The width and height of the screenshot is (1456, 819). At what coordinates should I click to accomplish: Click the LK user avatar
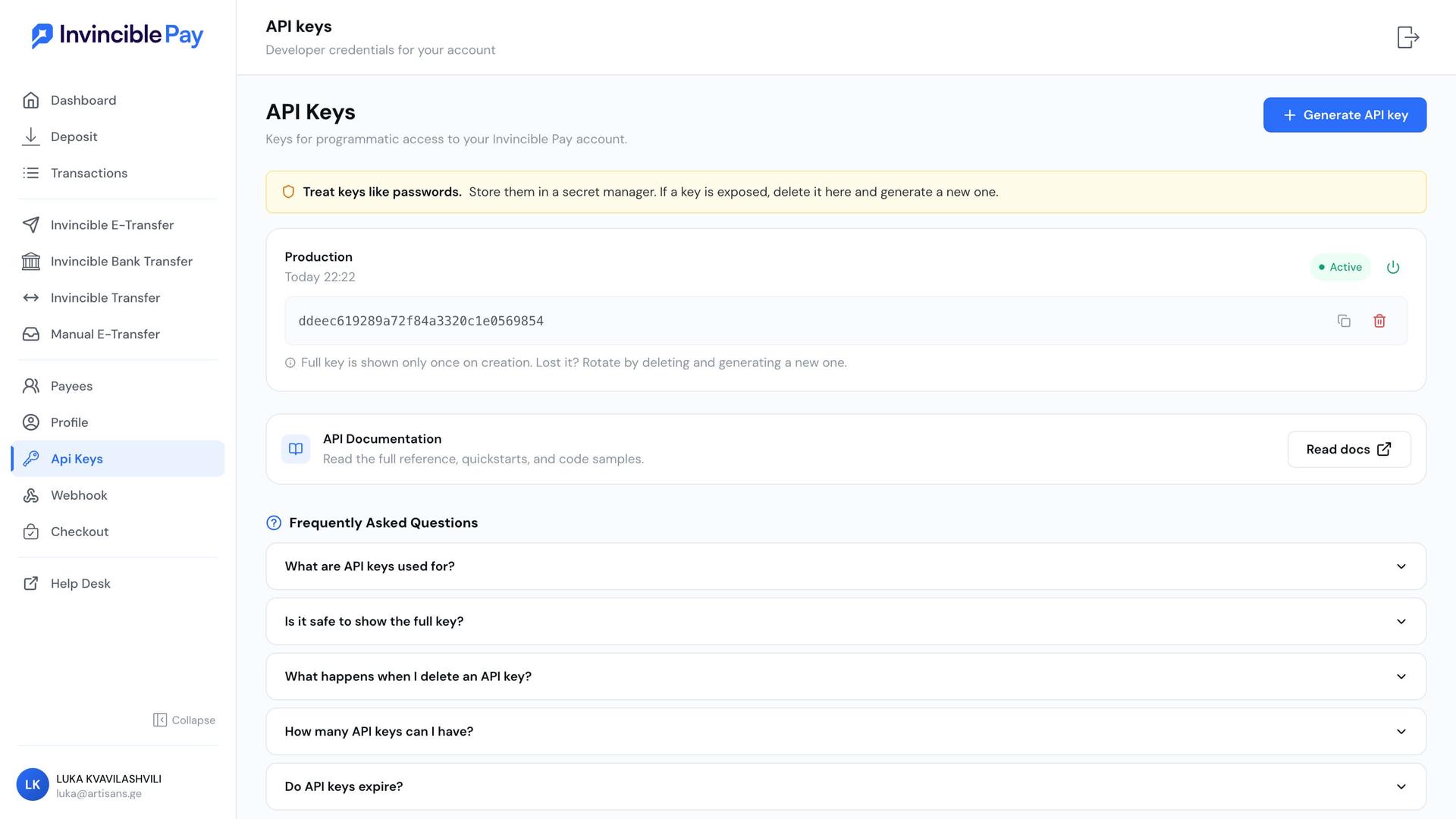33,785
